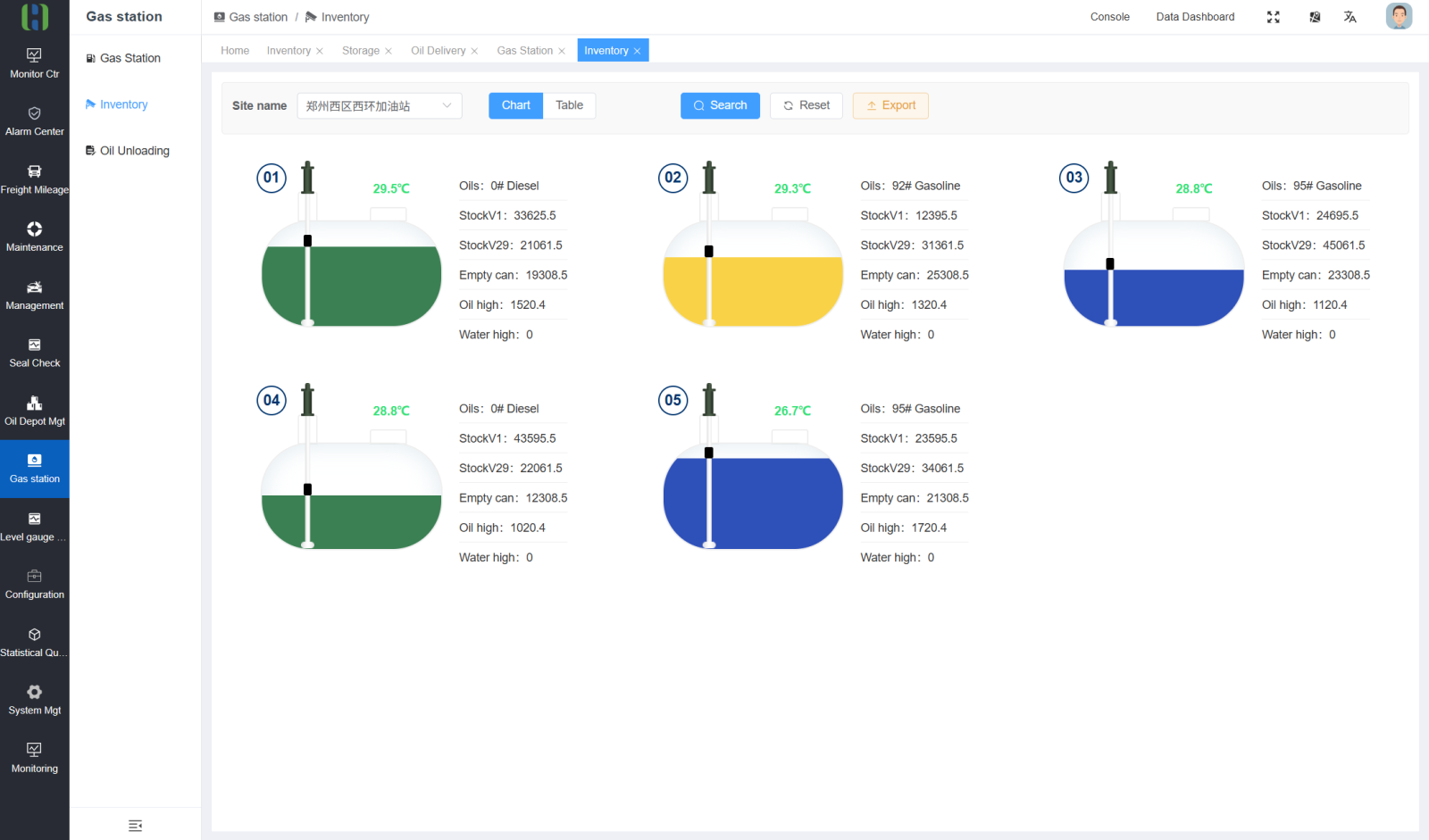Open the Alarm Center section
This screenshot has height=840, width=1429.
tap(34, 121)
